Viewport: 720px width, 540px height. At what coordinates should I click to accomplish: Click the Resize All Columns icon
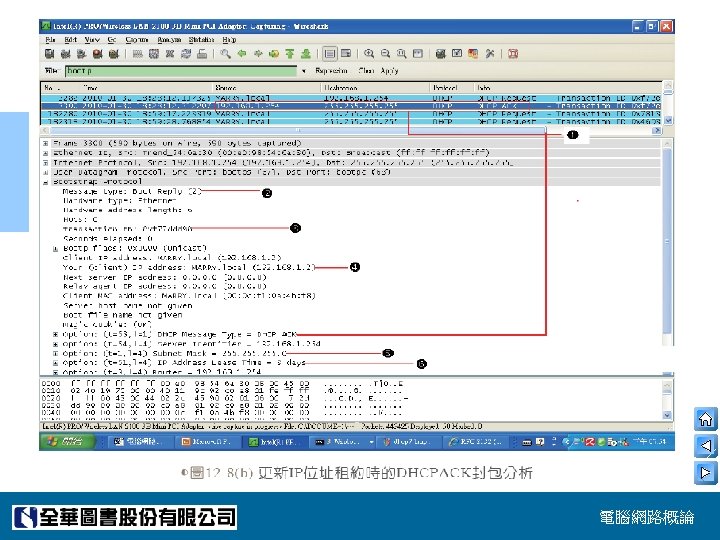point(417,54)
